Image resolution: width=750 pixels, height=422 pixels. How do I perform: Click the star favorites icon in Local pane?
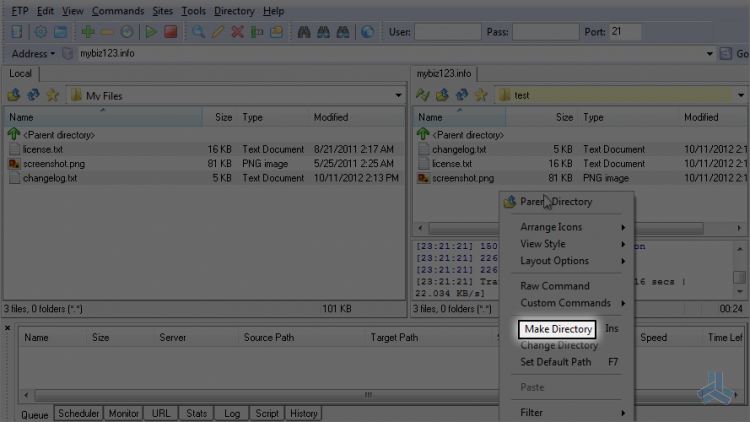(x=52, y=95)
